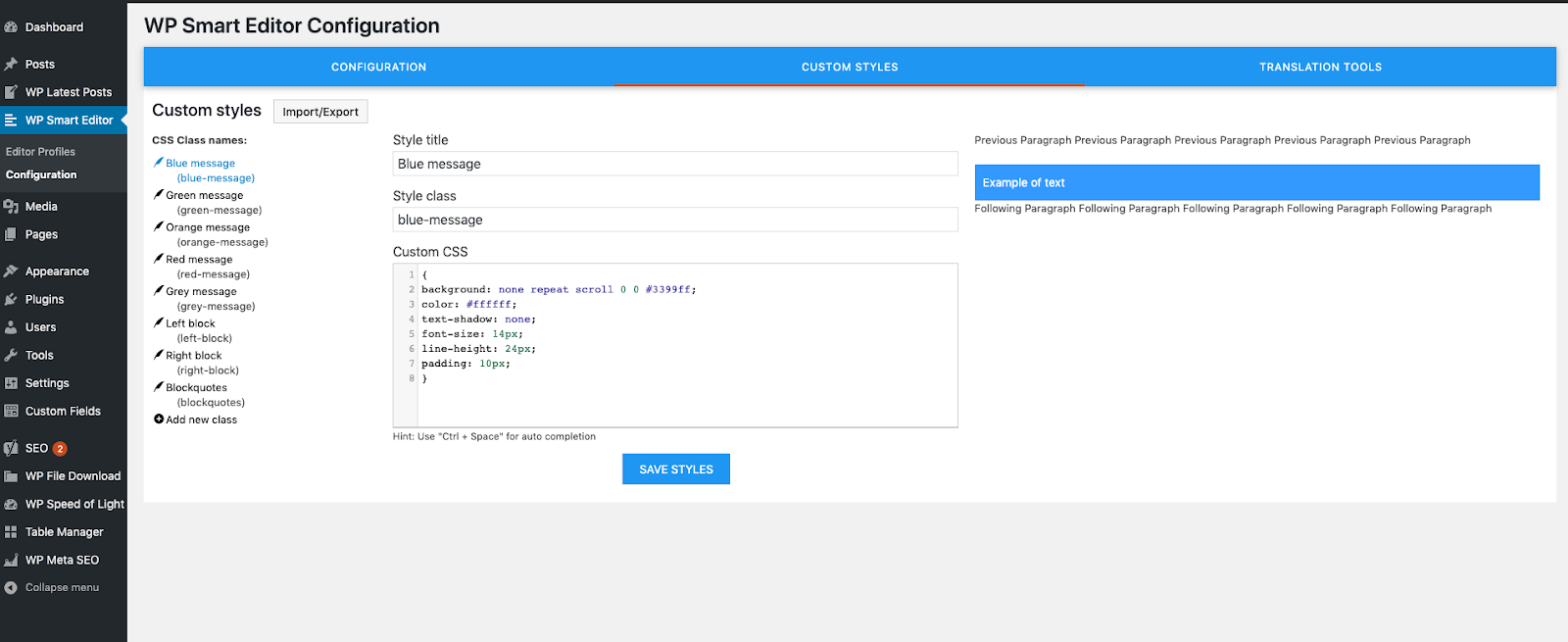Click the SEO notification badge showing 2

tap(60, 449)
